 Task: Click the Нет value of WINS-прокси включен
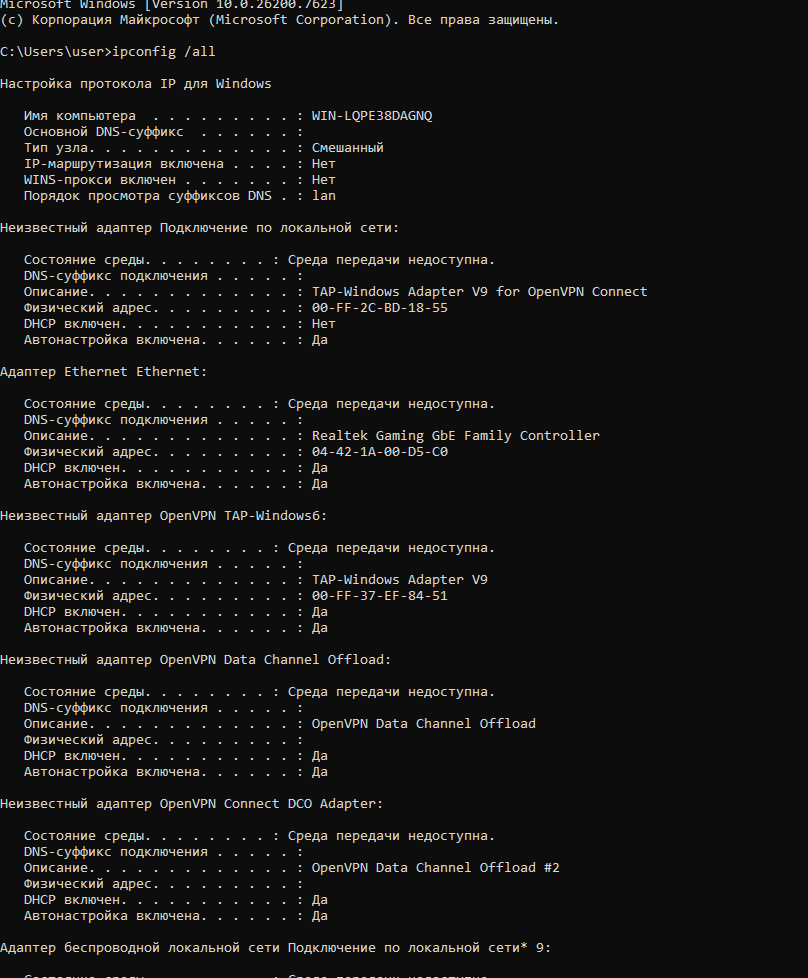[x=323, y=179]
